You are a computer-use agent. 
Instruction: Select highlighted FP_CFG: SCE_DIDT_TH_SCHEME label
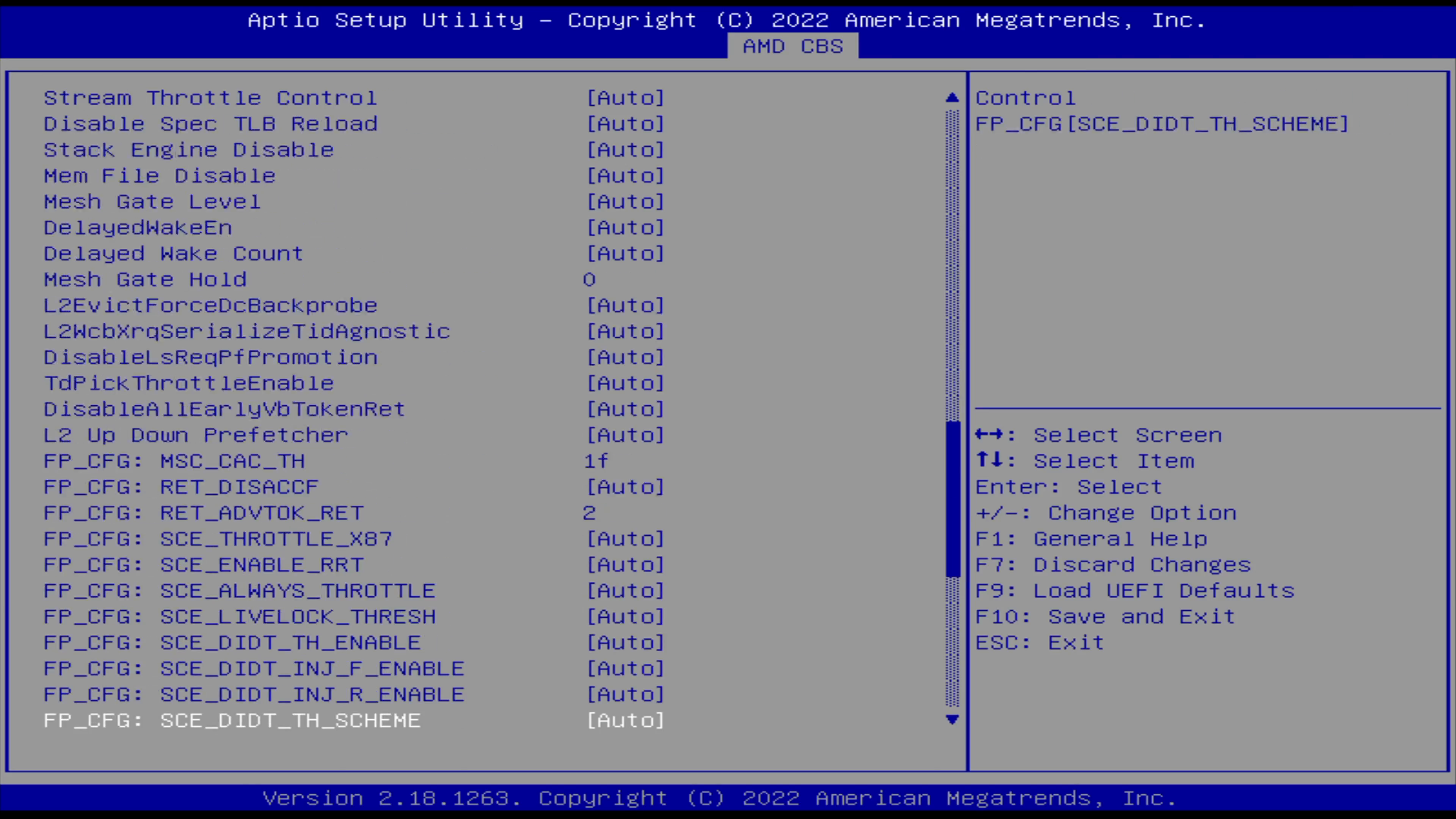tap(232, 722)
